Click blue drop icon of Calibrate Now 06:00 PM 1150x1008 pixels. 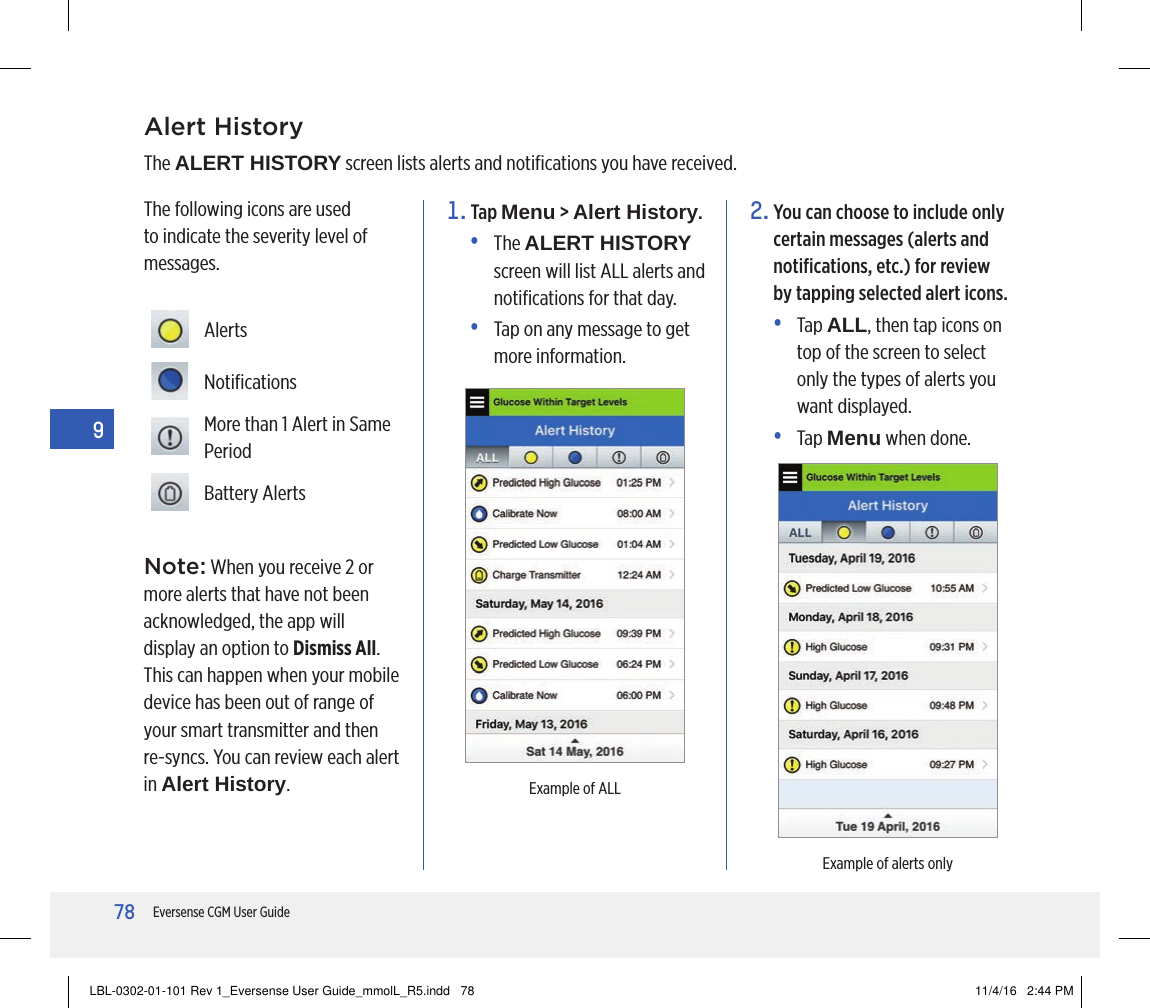pyautogui.click(x=479, y=695)
